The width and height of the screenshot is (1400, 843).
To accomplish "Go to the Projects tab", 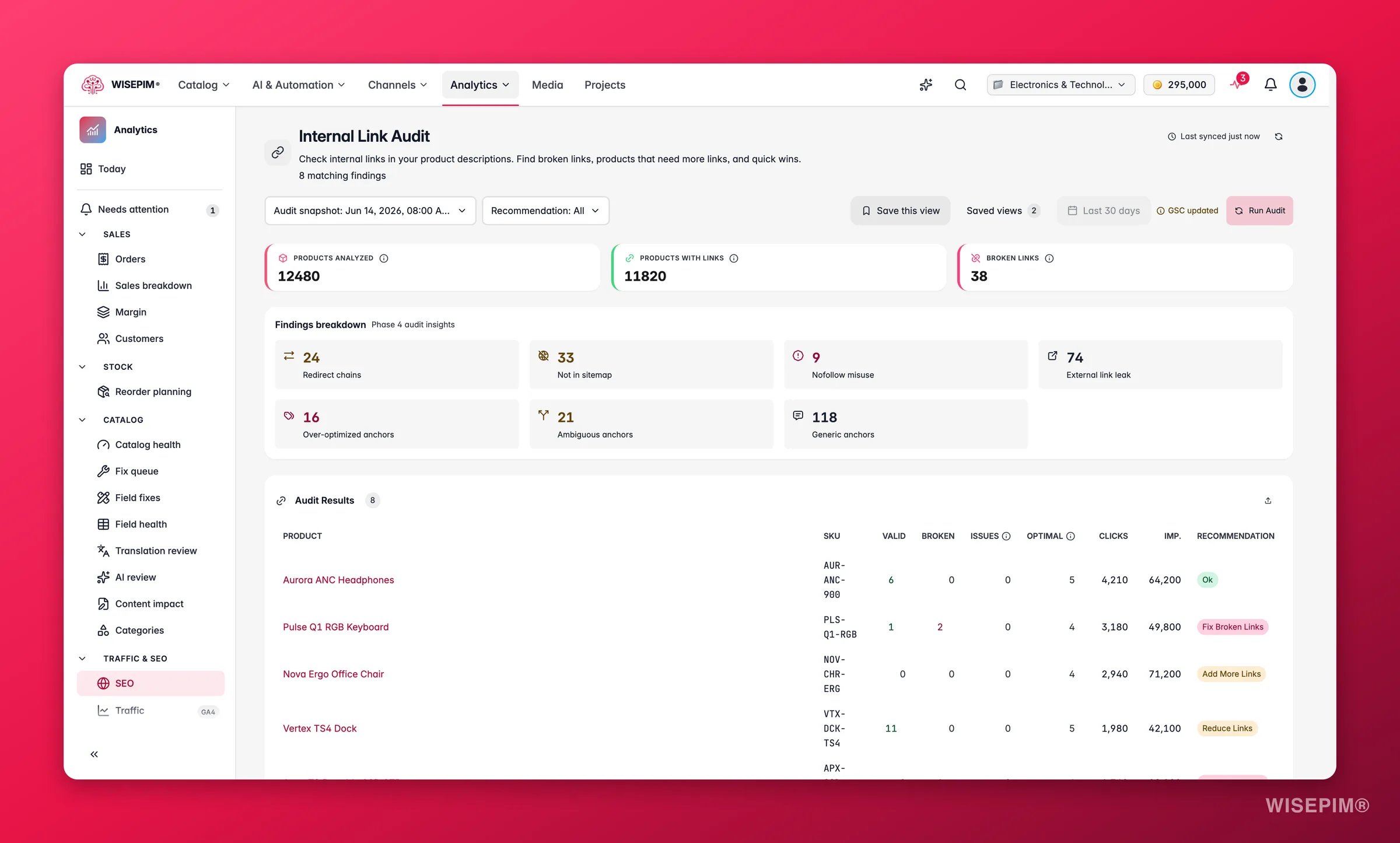I will 604,85.
